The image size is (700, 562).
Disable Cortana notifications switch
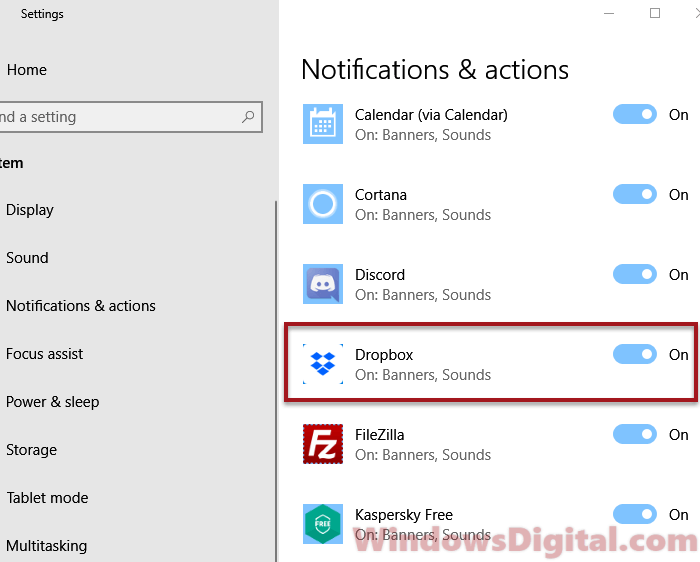pos(634,195)
